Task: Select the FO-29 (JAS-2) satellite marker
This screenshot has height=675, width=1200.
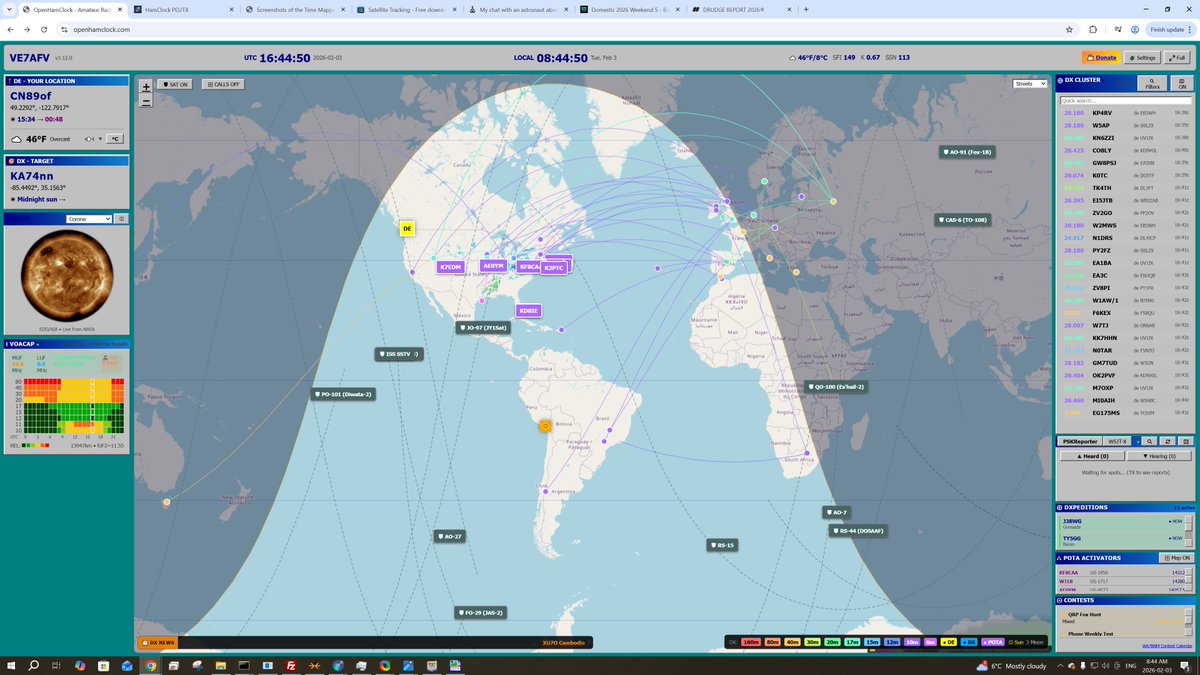Action: tap(480, 612)
